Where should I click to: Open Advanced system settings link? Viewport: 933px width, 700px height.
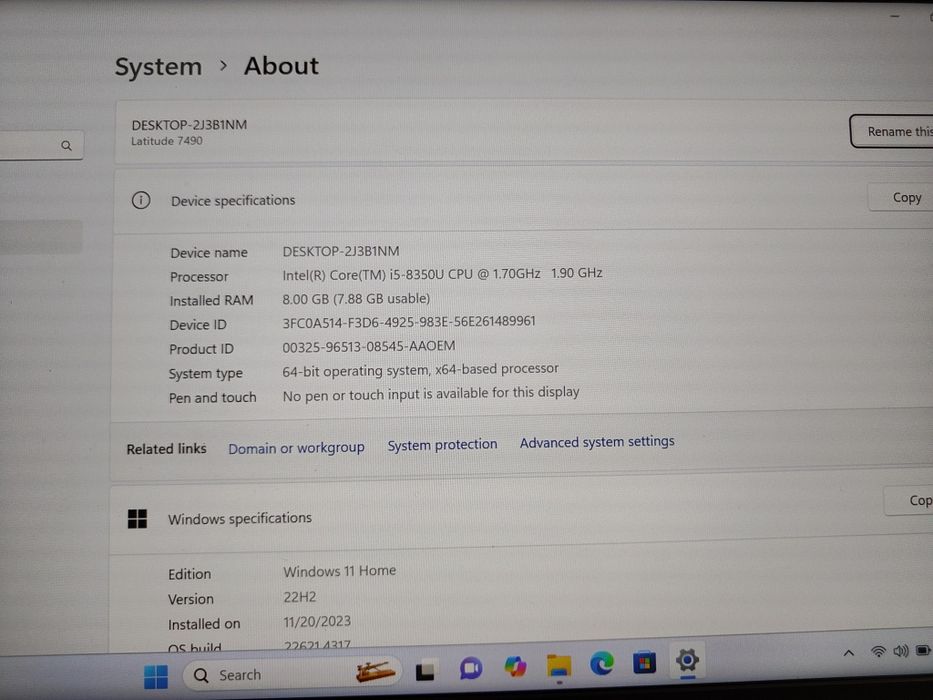(x=597, y=442)
